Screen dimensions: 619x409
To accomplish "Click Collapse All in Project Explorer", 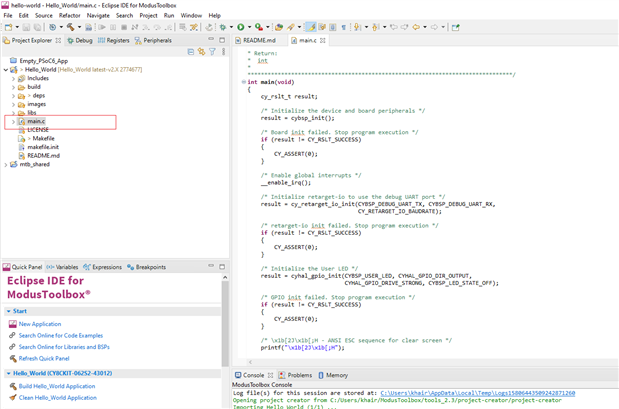I will 191,52.
